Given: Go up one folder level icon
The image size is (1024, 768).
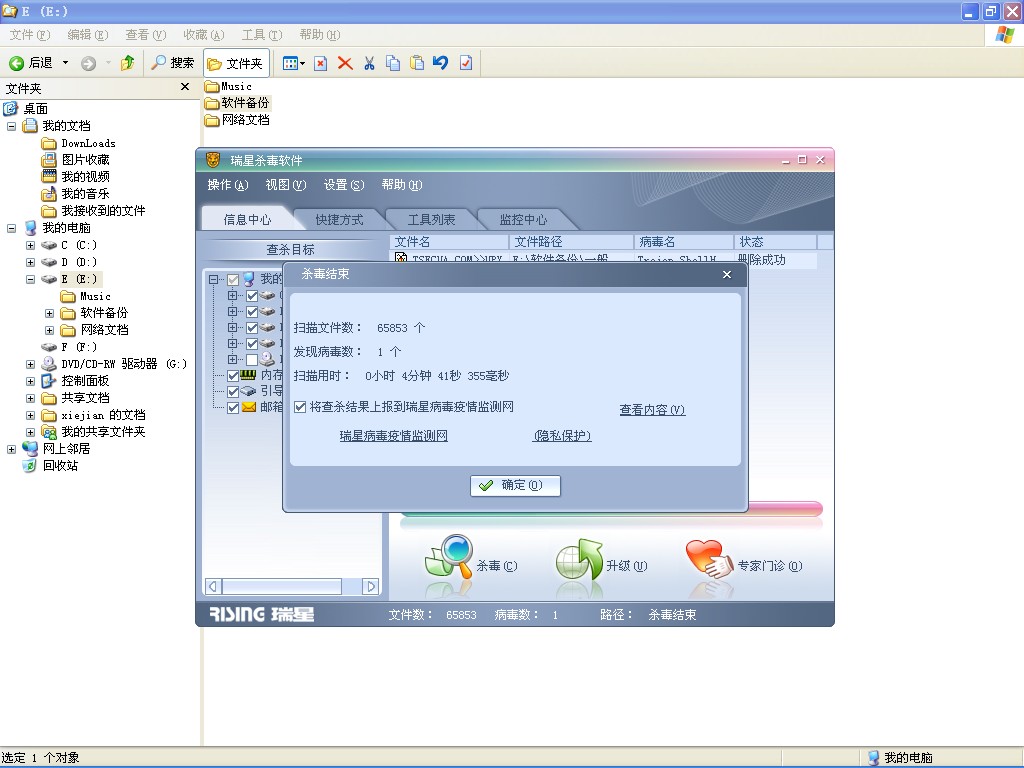Looking at the screenshot, I should (x=127, y=63).
